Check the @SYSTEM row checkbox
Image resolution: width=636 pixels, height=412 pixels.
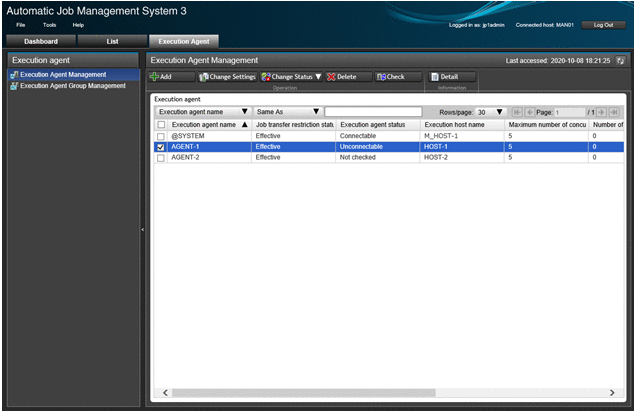point(161,136)
